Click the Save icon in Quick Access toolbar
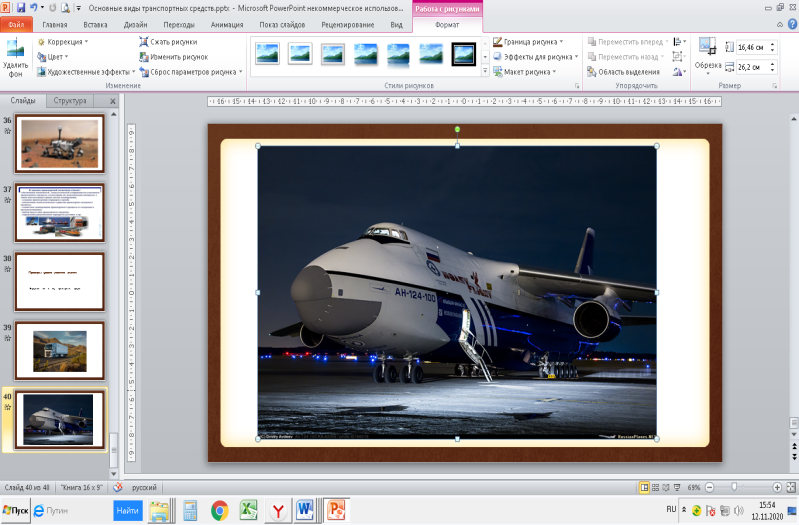 (21, 8)
